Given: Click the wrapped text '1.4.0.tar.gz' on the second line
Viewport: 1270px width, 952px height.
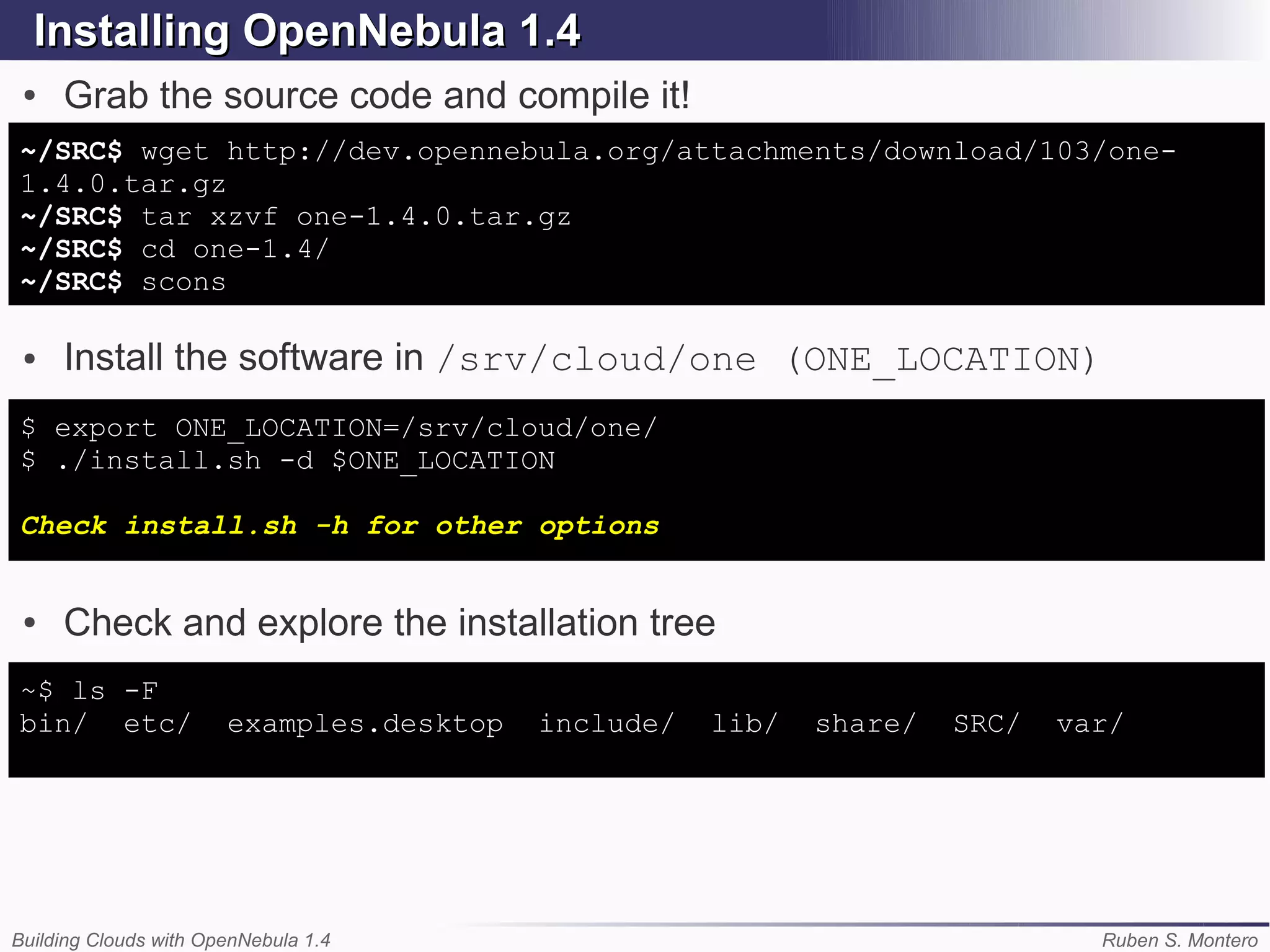Looking at the screenshot, I should tap(123, 184).
